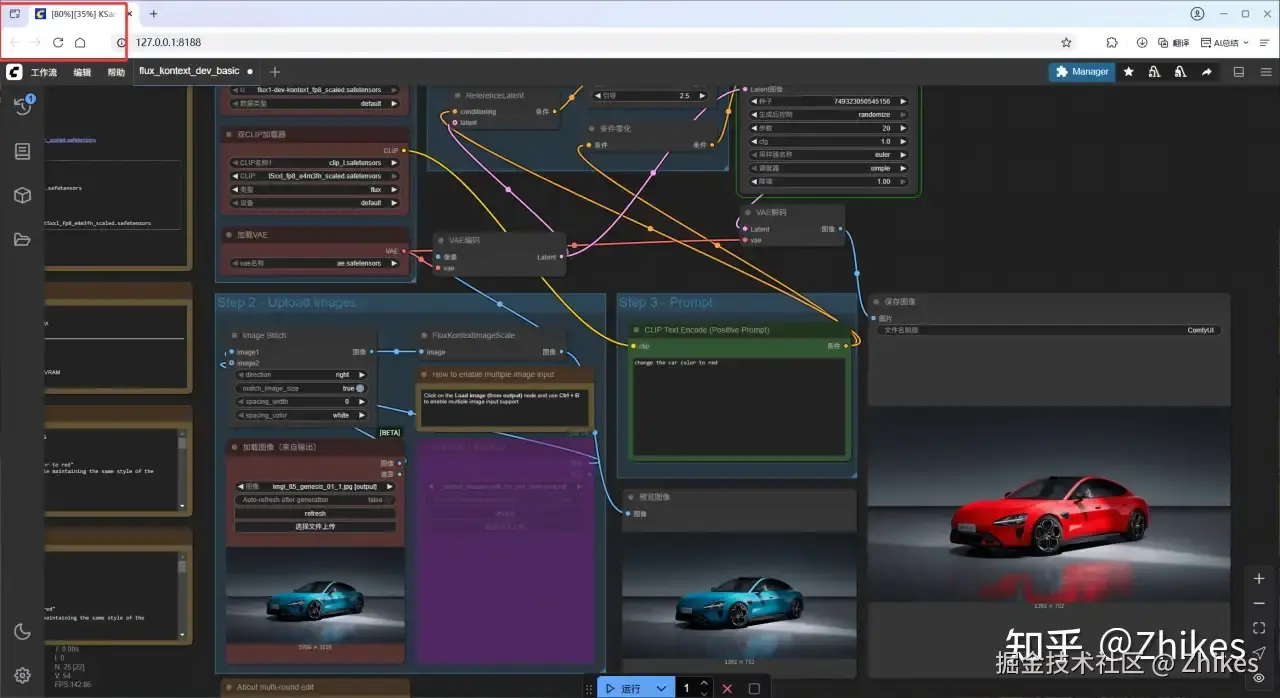Image resolution: width=1280 pixels, height=698 pixels.
Task: Toggle match_image_size in Image Stitch
Action: (302, 388)
